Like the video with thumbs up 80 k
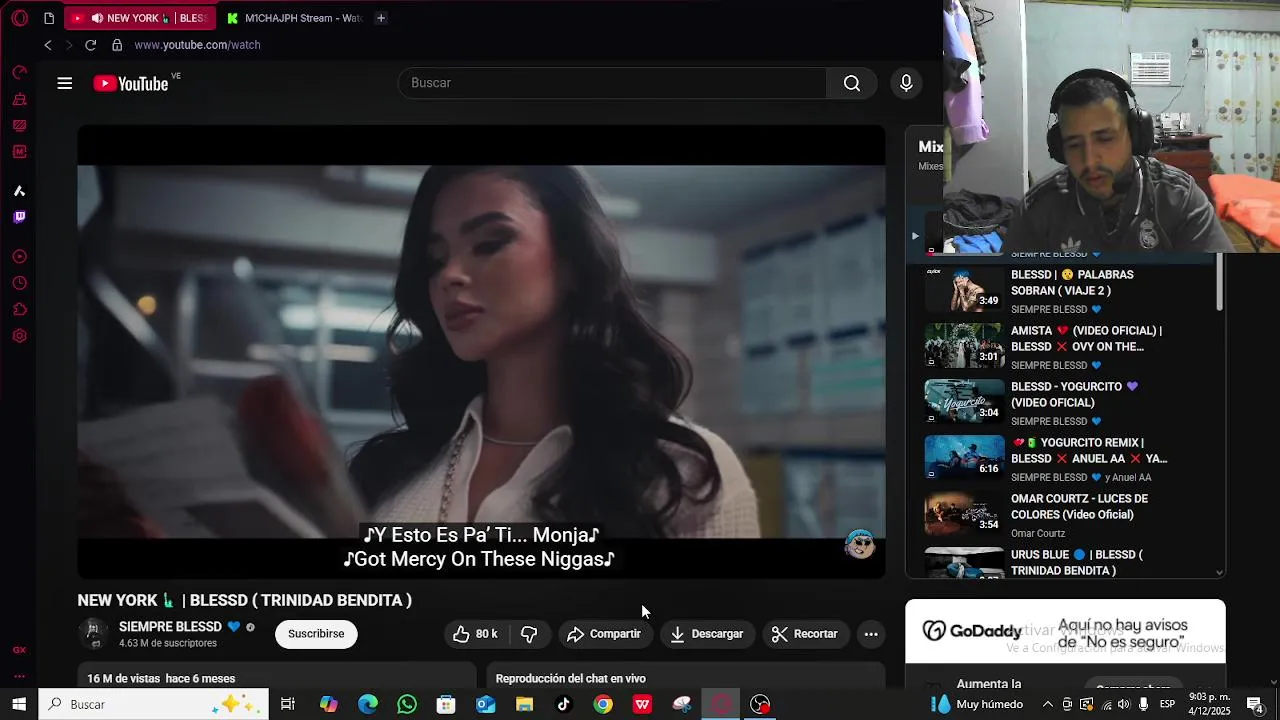This screenshot has height=720, width=1280. (x=476, y=634)
